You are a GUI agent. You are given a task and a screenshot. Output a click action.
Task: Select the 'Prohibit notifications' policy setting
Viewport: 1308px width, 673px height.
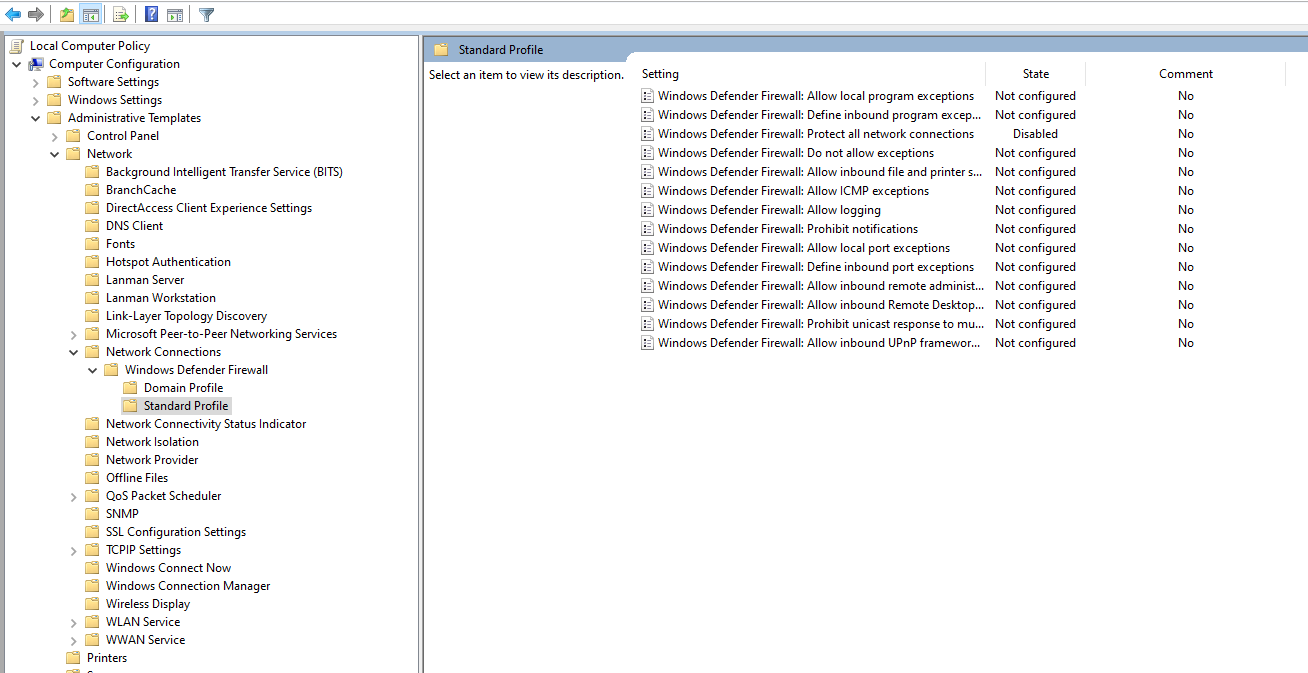(787, 229)
